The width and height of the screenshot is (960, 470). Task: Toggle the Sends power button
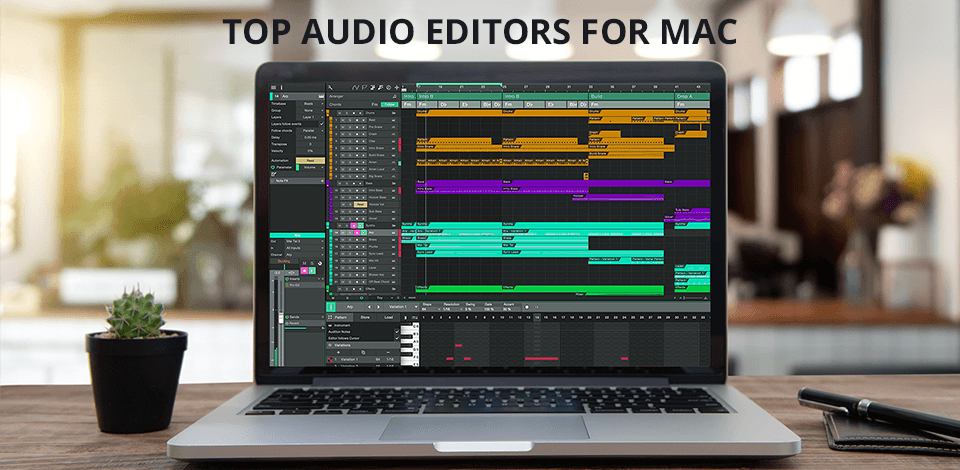click(287, 317)
